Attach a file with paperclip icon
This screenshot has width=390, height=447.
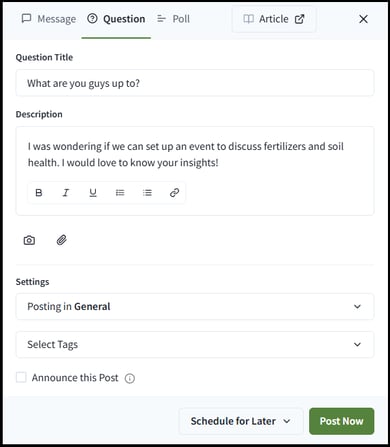62,240
